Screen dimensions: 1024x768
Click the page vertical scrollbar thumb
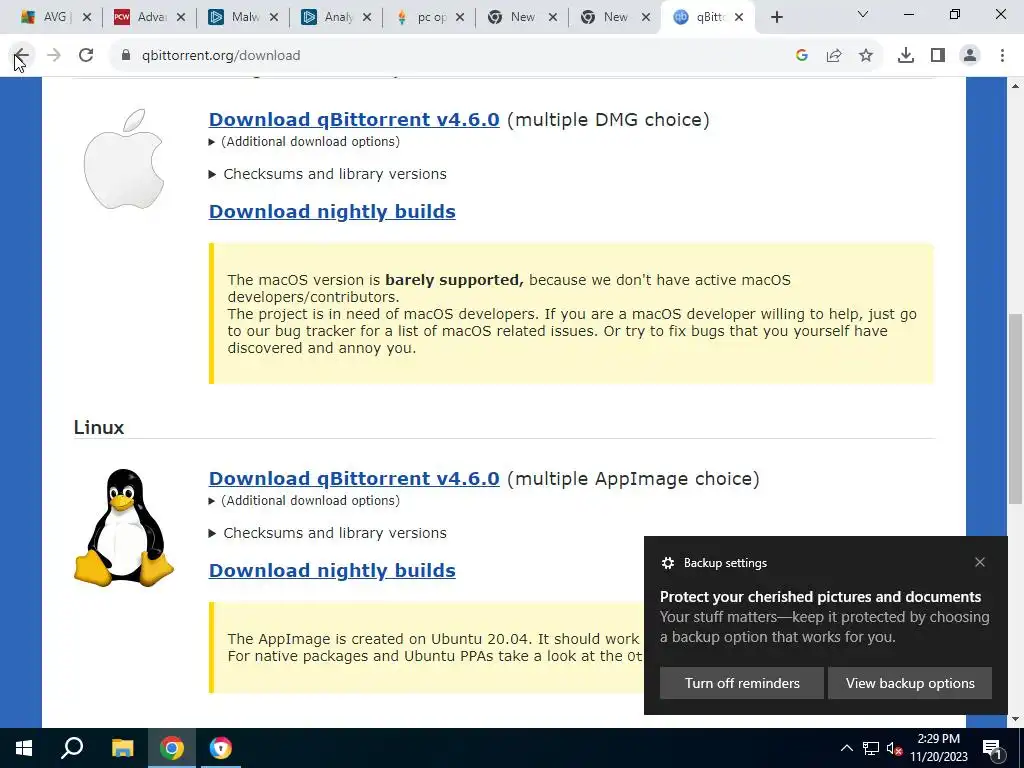[1016, 409]
